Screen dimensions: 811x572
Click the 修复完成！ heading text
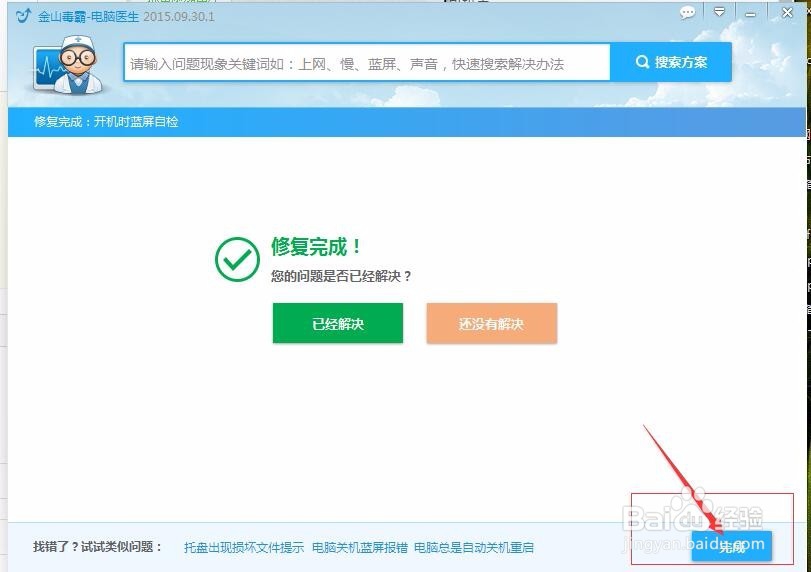point(316,247)
